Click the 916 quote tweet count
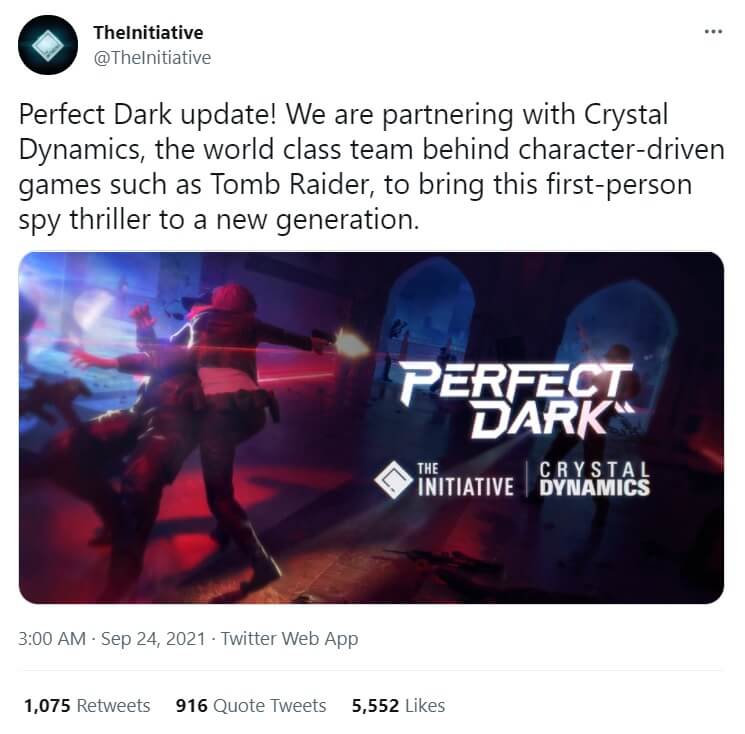Image resolution: width=745 pixels, height=734 pixels. pyautogui.click(x=191, y=705)
